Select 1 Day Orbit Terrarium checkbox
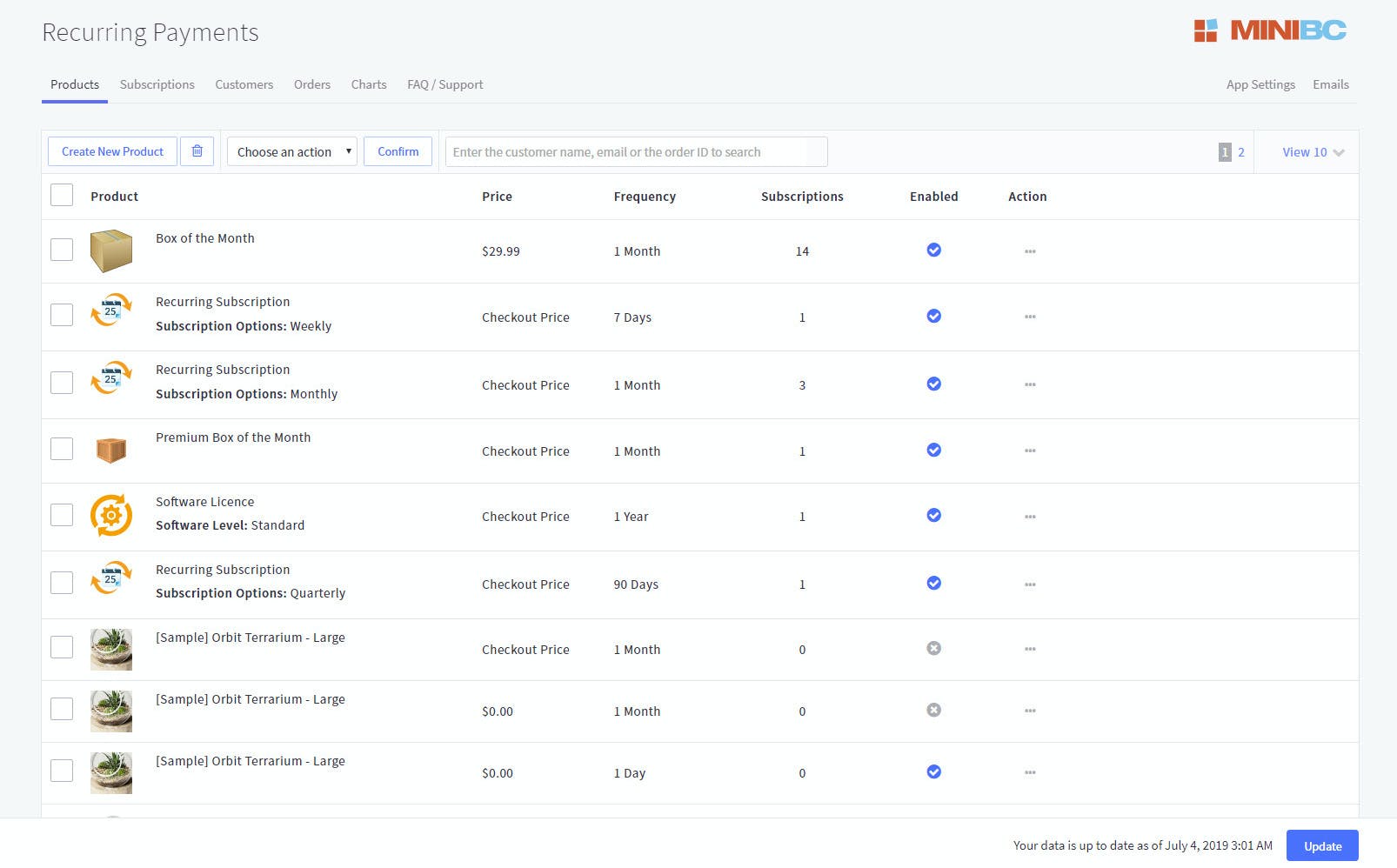The image size is (1397, 868). coord(62,771)
